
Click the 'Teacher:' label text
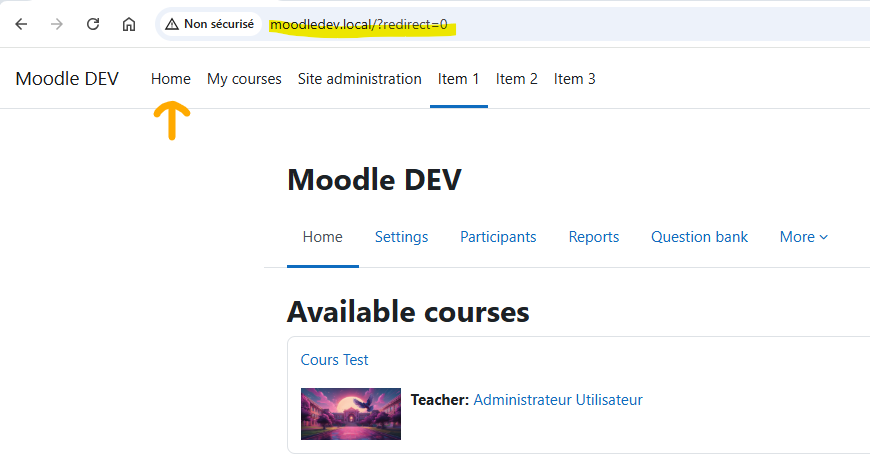point(439,400)
